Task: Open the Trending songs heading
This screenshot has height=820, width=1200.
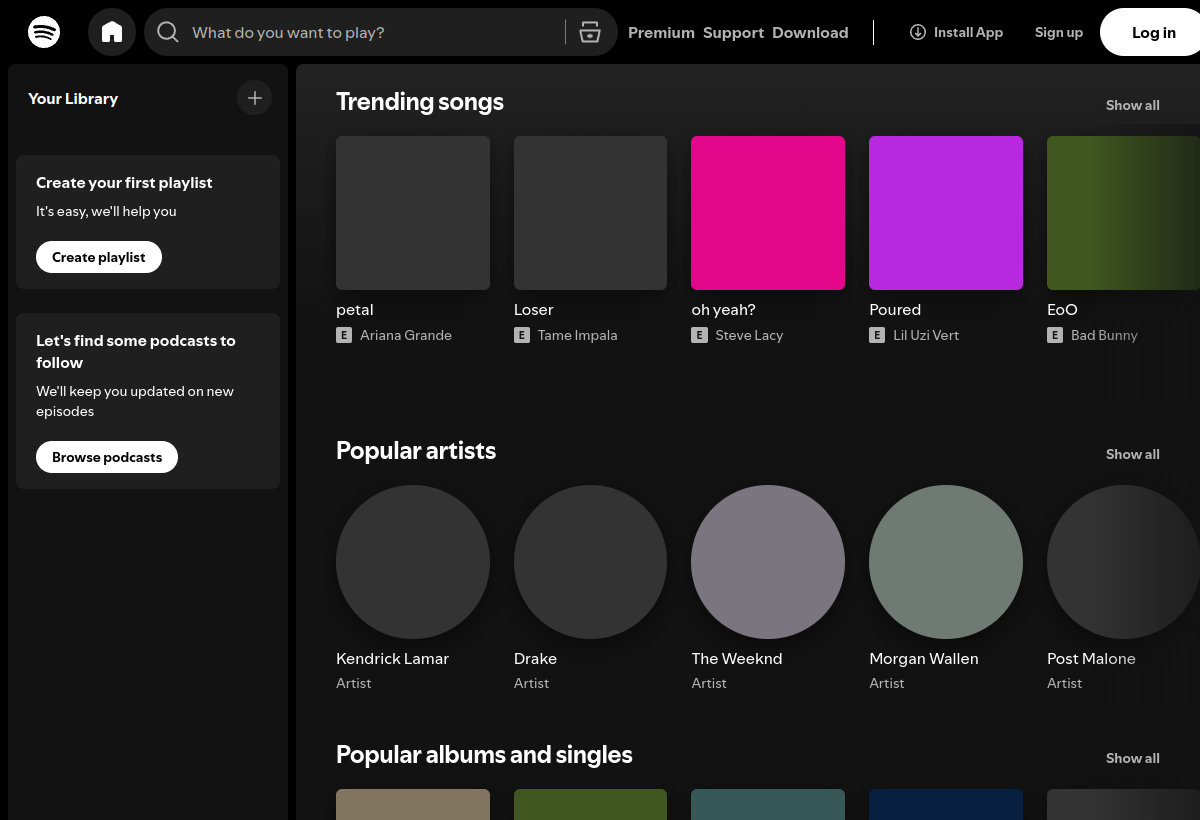Action: 420,101
